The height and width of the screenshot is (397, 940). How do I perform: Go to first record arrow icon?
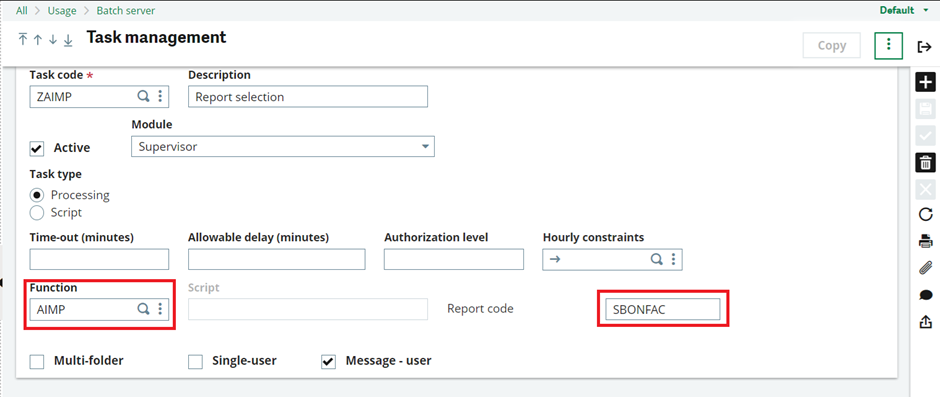point(23,40)
